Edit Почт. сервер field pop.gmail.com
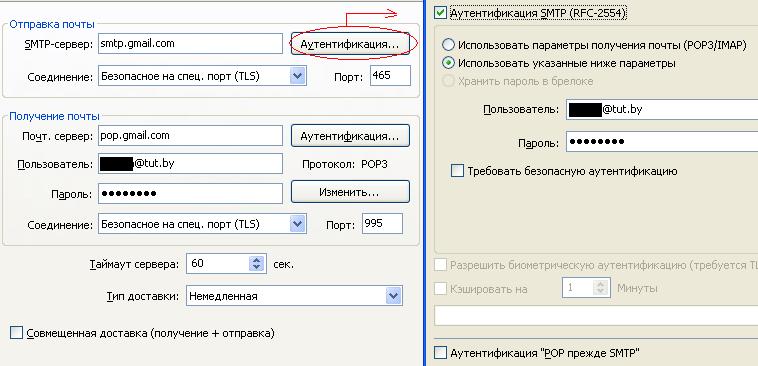The image size is (758, 366). (190, 135)
